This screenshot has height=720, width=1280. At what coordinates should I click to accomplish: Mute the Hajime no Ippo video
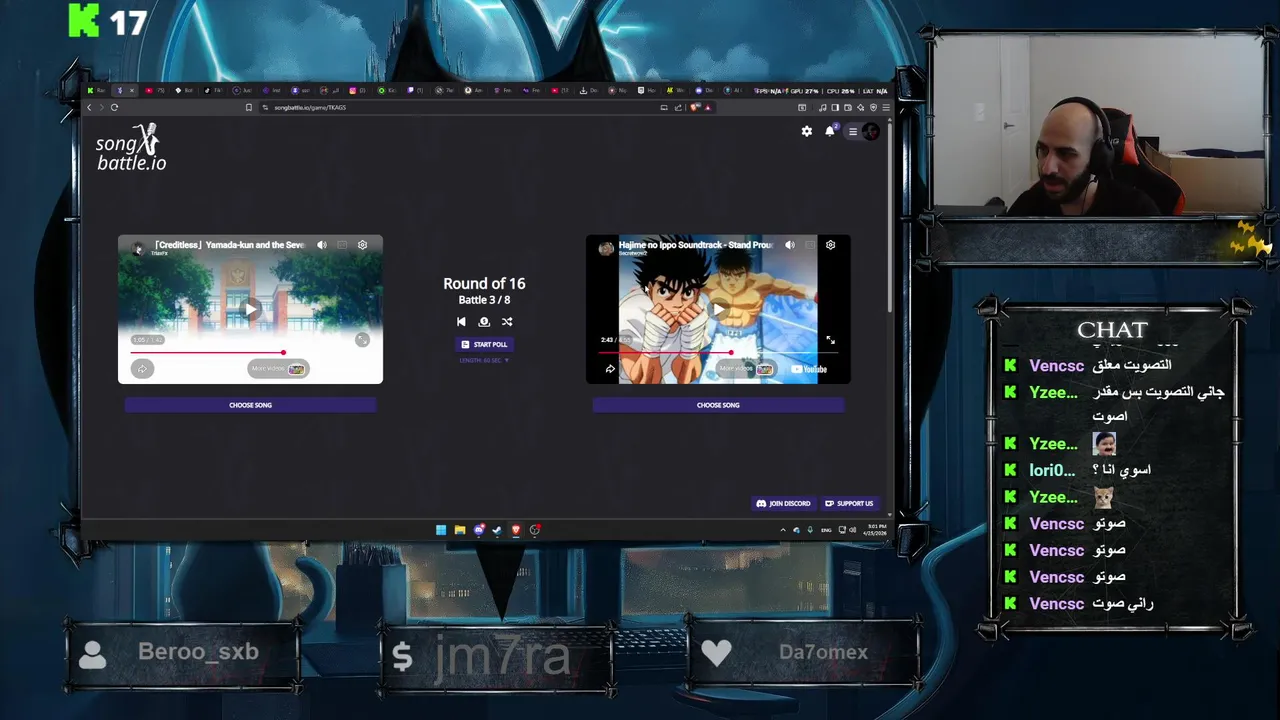790,245
